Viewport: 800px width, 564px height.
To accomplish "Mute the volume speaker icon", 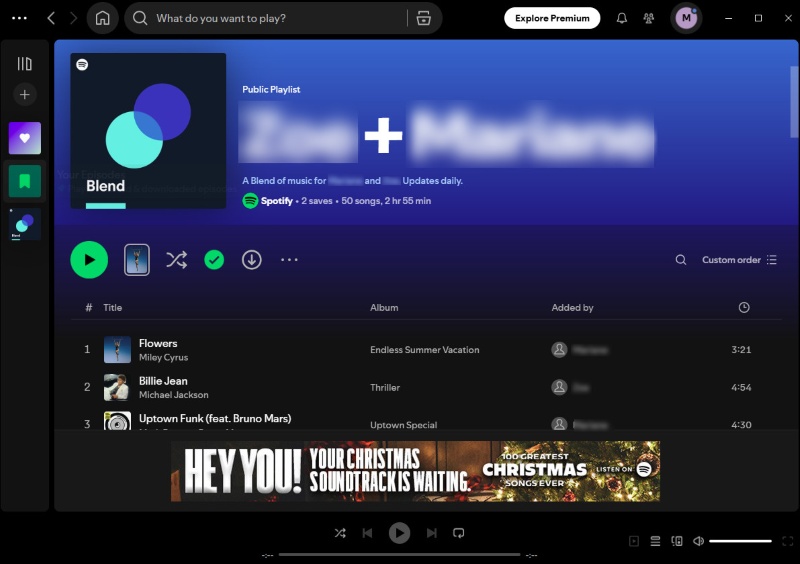I will (x=698, y=541).
